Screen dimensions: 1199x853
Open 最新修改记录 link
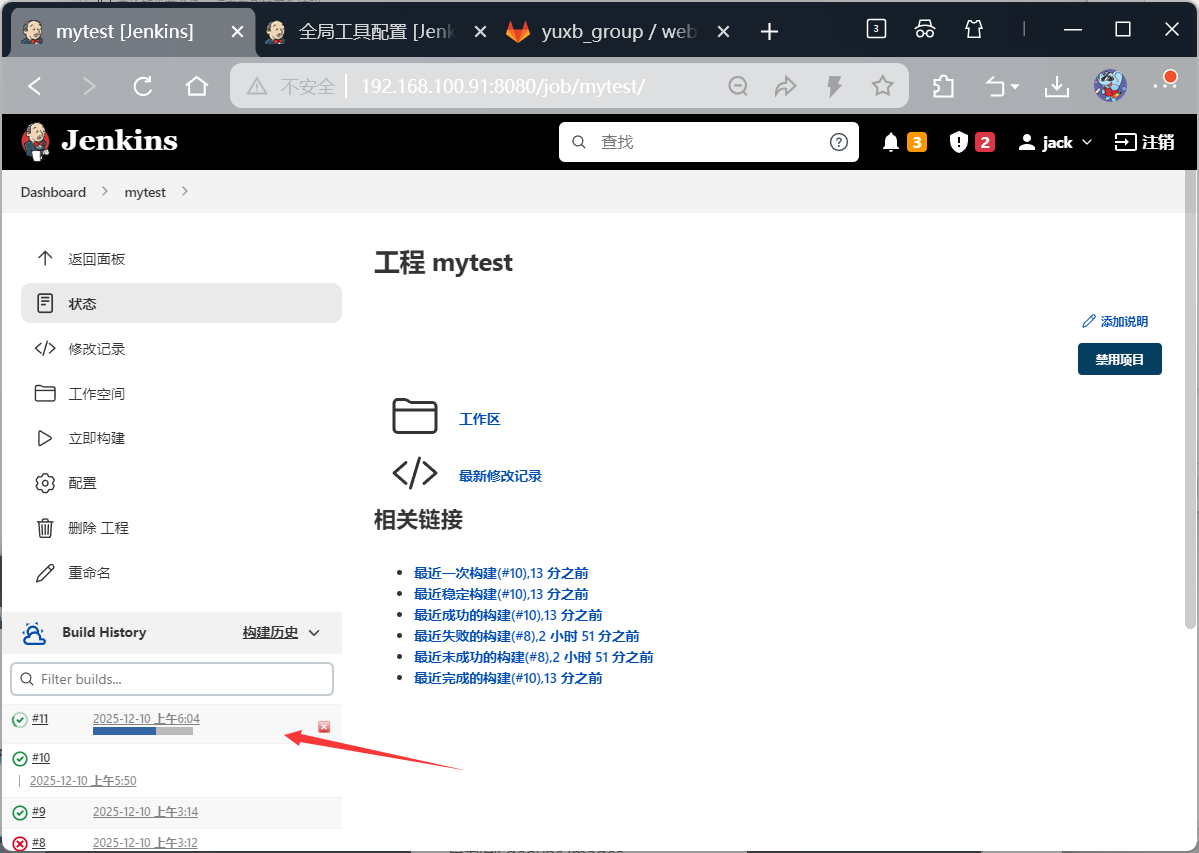[500, 476]
